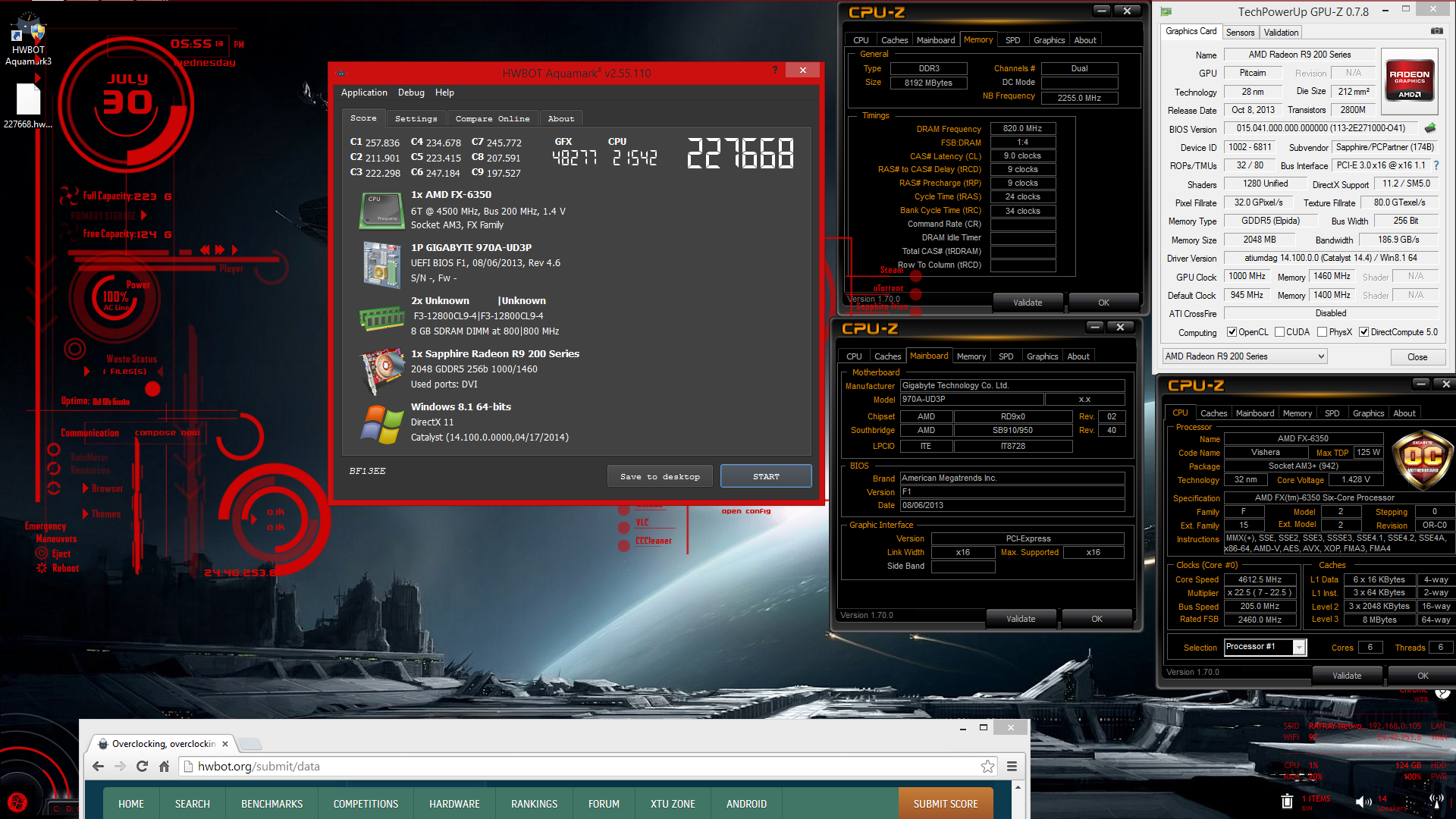The height and width of the screenshot is (819, 1456).
Task: Click Validate in CPU-Z Memory window
Action: (1028, 303)
